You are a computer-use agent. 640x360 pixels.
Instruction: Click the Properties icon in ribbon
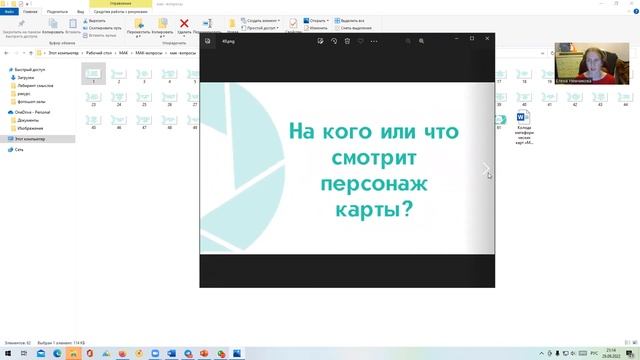coord(293,23)
